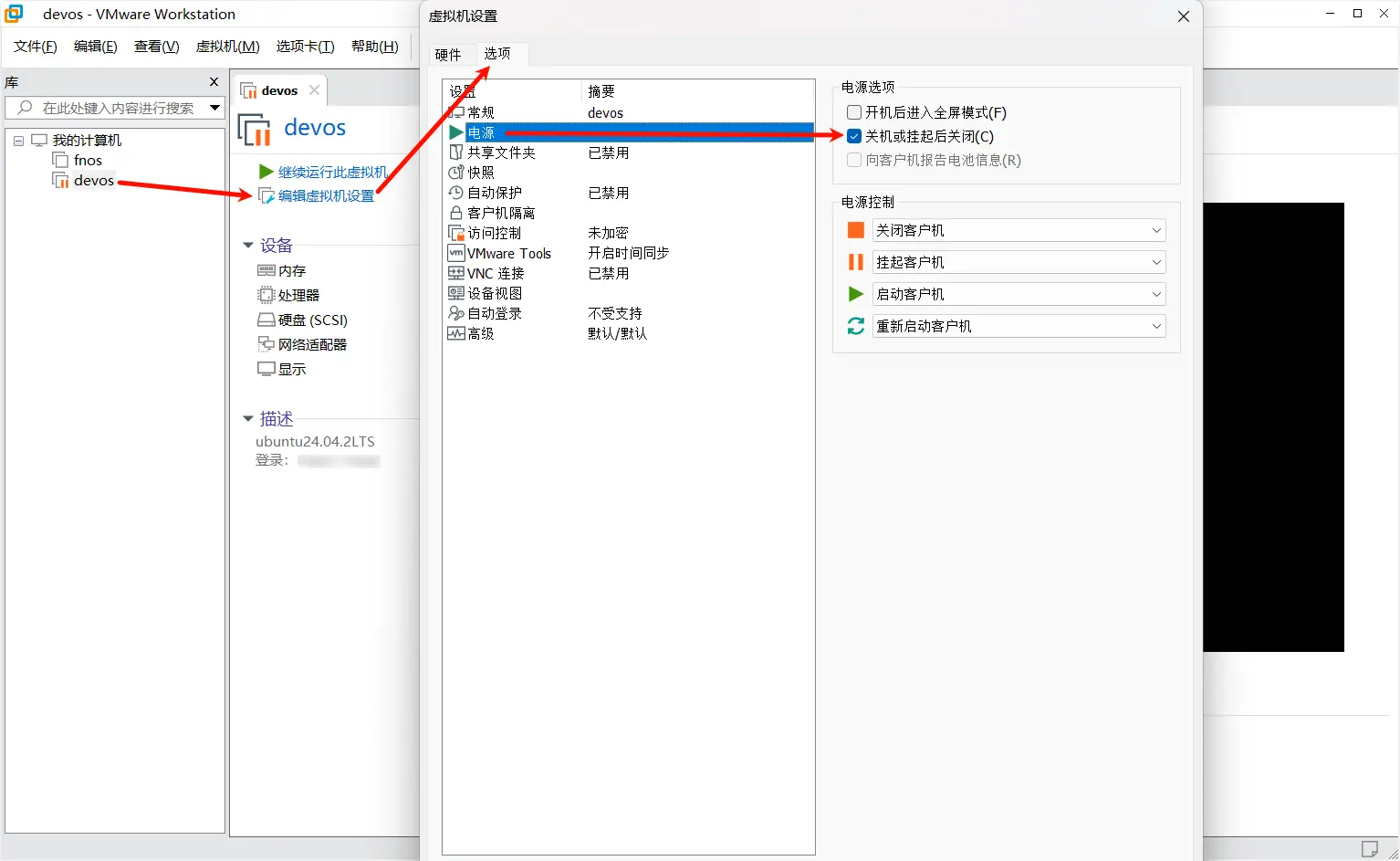Open the 查看(V) menu
Screen dimensions: 1400x861
pyautogui.click(x=156, y=47)
